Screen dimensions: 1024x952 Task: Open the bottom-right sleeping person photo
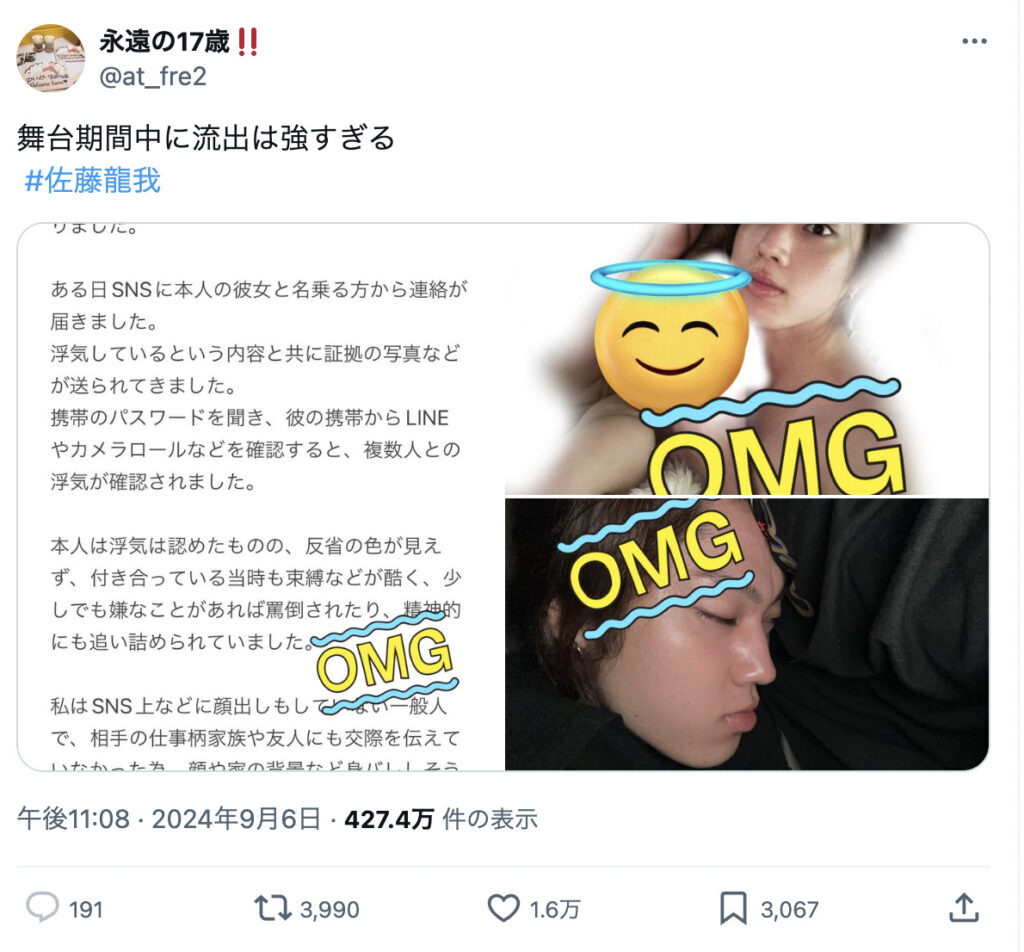pos(747,634)
